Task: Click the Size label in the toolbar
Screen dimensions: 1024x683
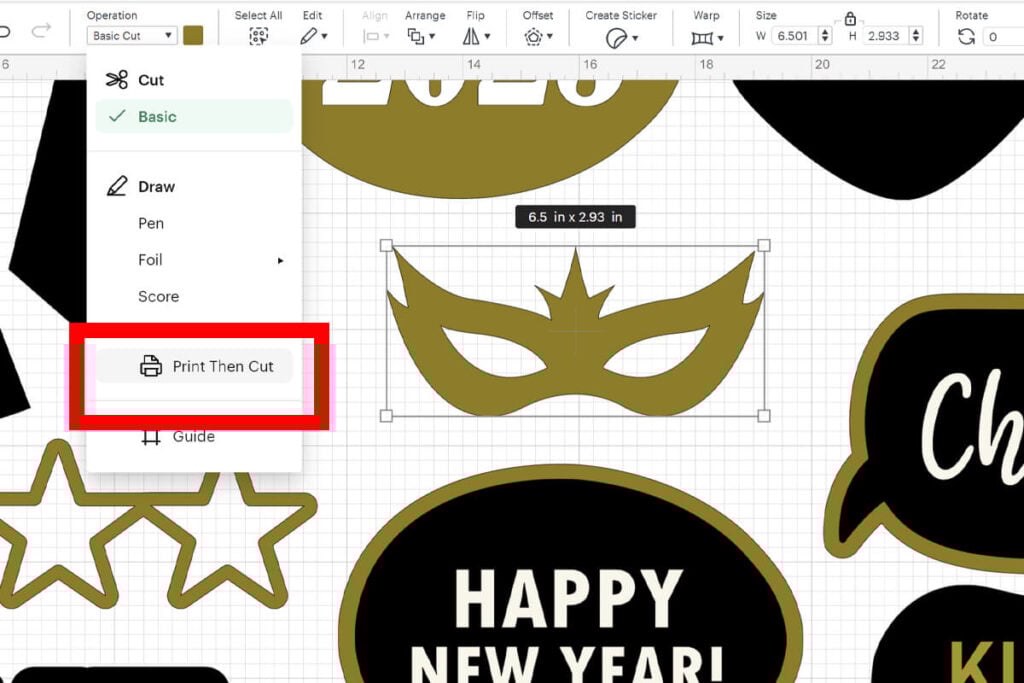Action: [766, 15]
